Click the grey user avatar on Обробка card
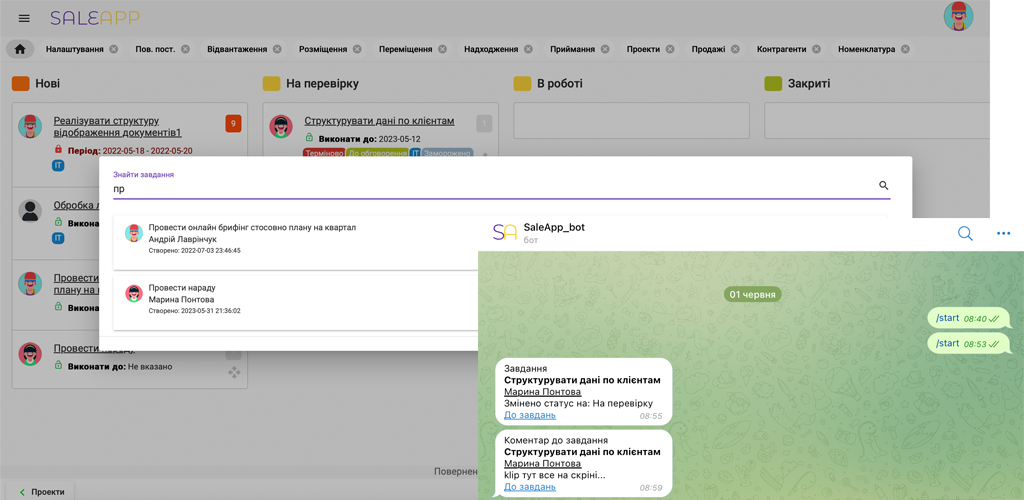Screen dimensions: 1024x500 (29, 211)
